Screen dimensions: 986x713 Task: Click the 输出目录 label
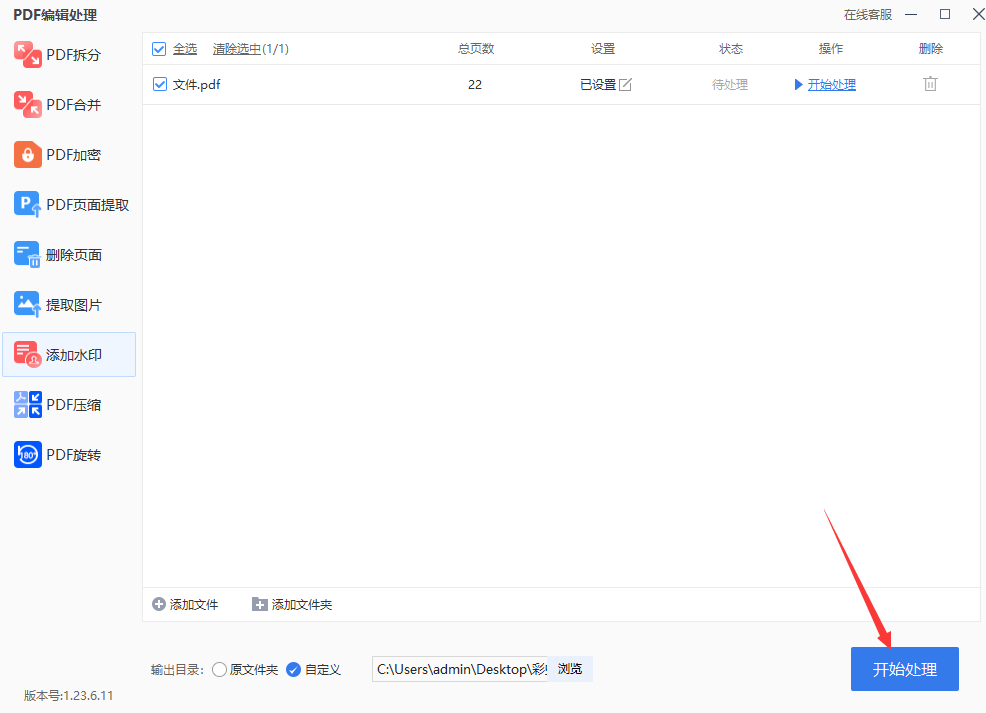177,670
